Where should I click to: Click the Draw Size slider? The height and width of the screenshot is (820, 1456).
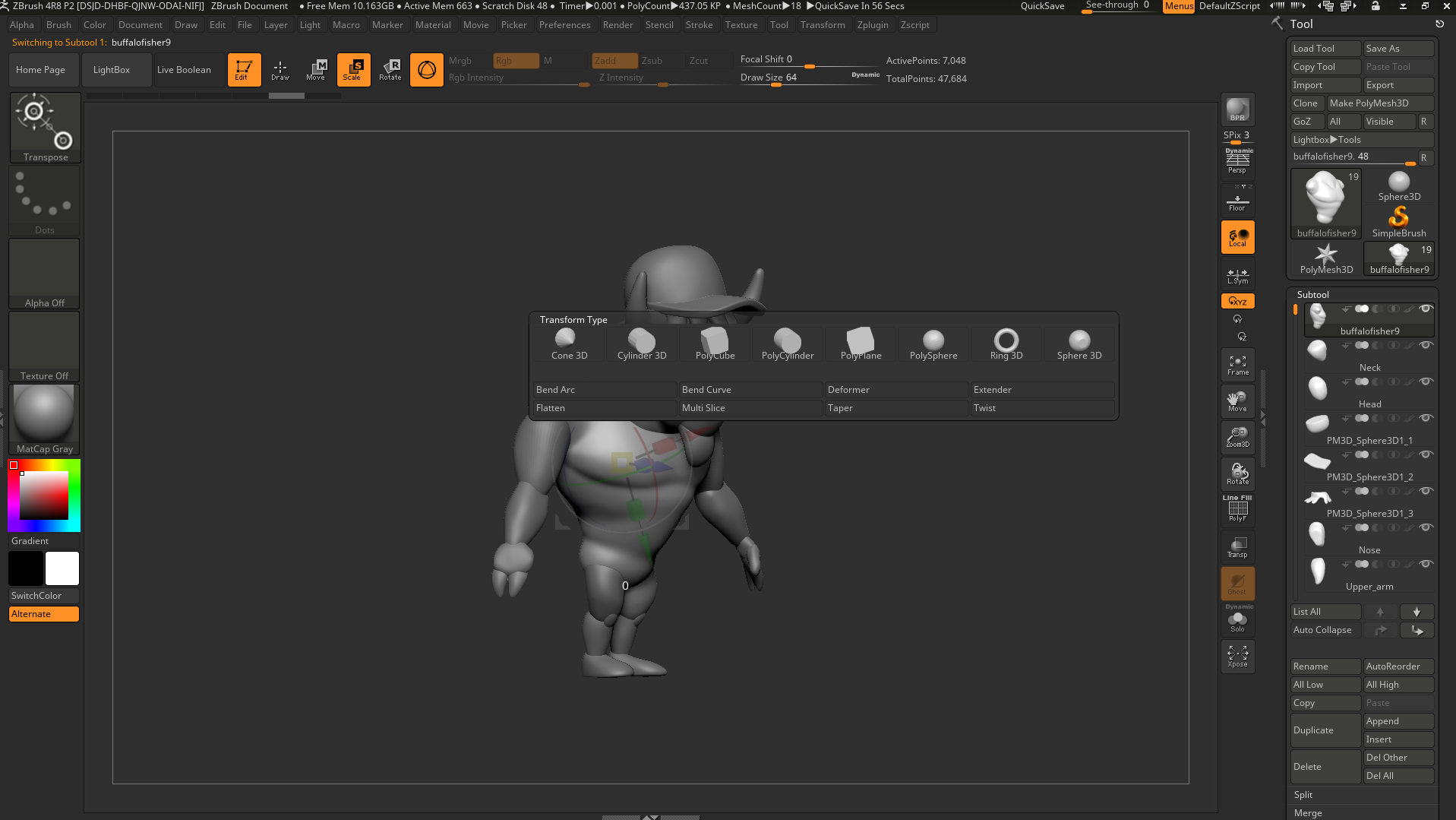(x=810, y=78)
